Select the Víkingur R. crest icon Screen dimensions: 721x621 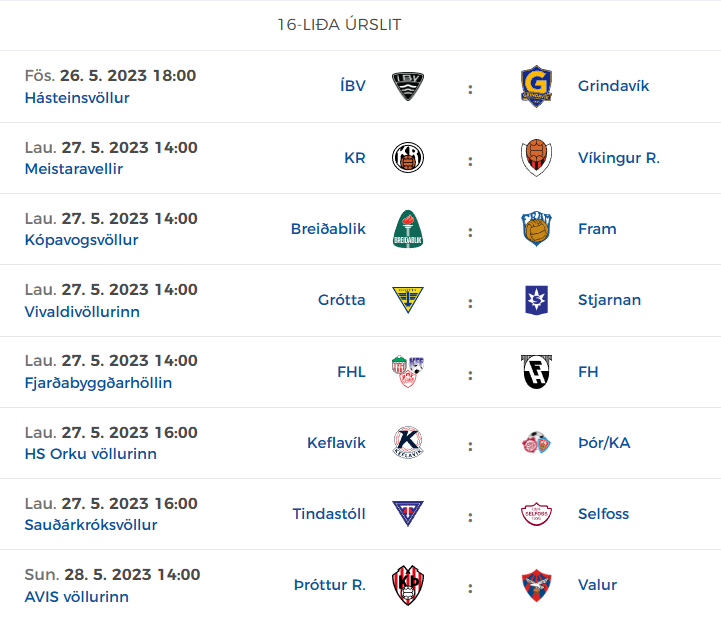536,158
